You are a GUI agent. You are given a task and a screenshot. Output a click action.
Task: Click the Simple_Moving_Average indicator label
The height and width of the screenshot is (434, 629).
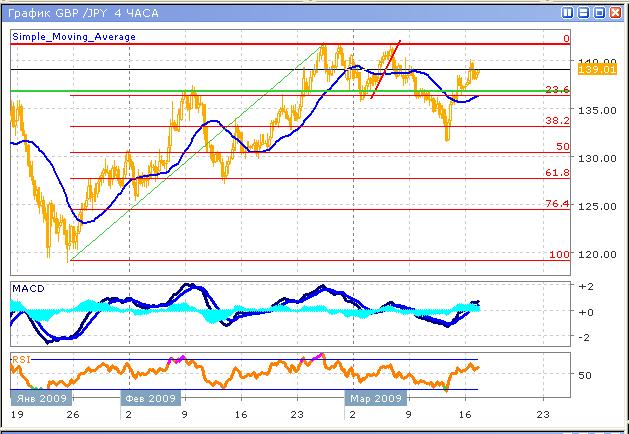(x=75, y=37)
